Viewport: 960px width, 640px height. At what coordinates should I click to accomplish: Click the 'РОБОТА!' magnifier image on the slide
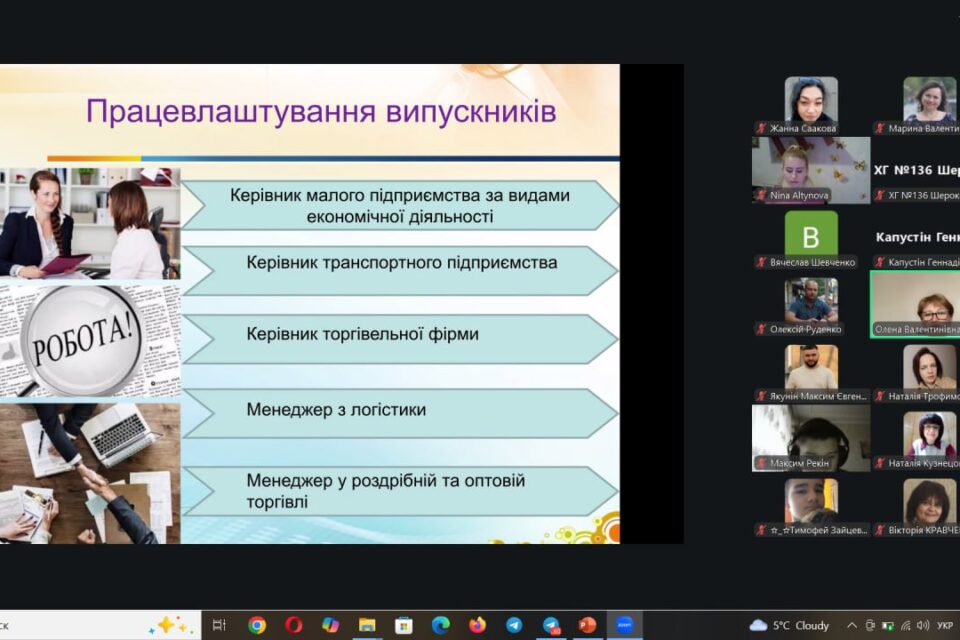pyautogui.click(x=90, y=339)
